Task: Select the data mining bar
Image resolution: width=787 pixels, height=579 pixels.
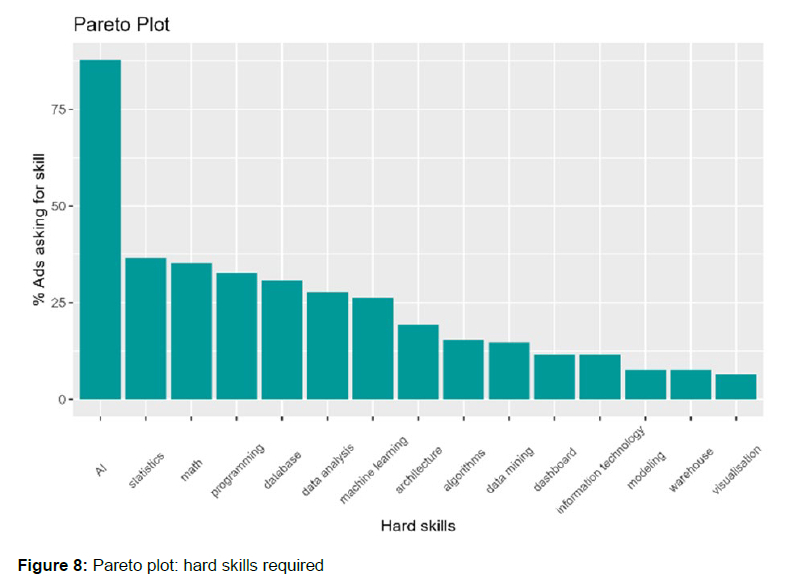Action: tap(509, 371)
